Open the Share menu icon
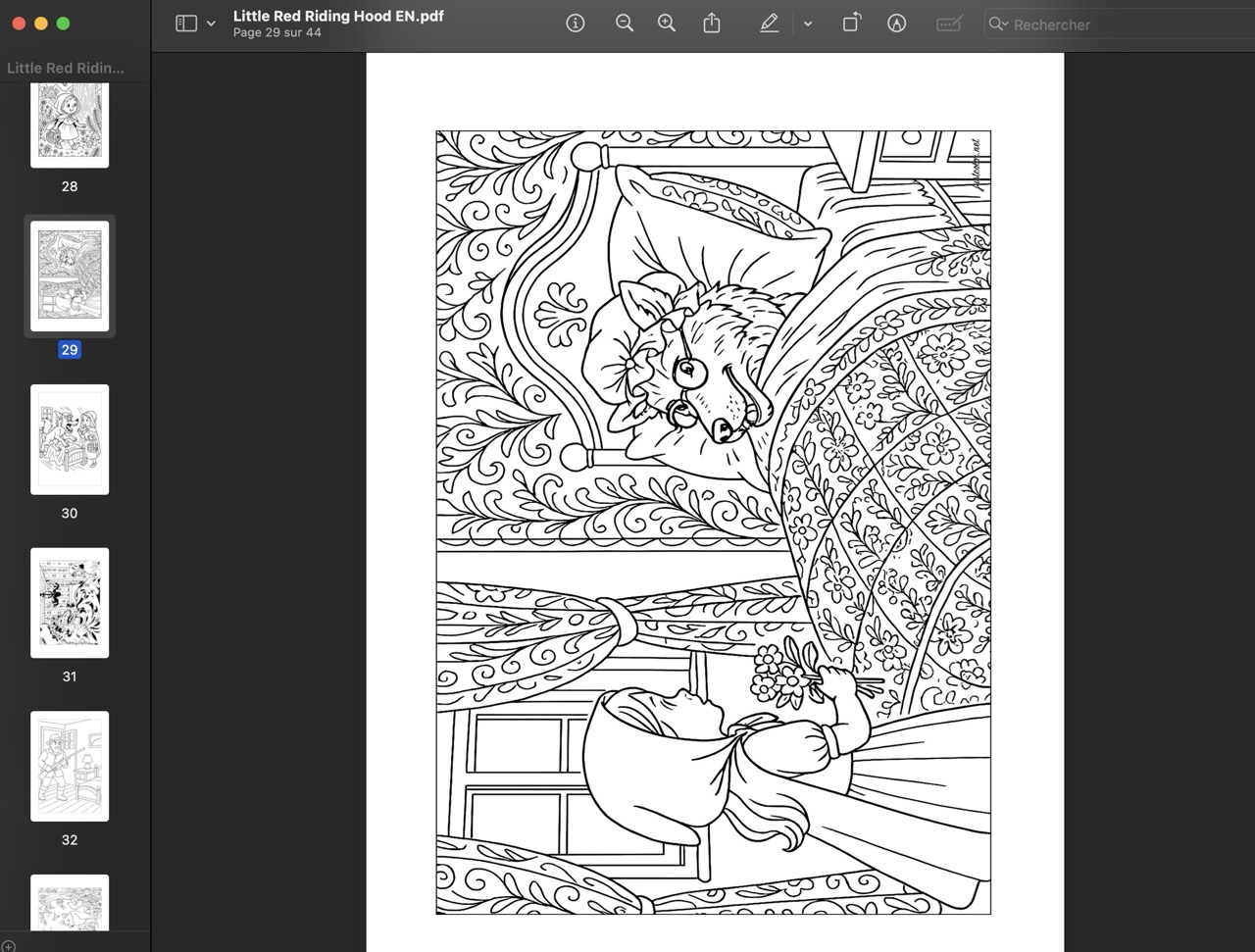1255x952 pixels. (712, 24)
